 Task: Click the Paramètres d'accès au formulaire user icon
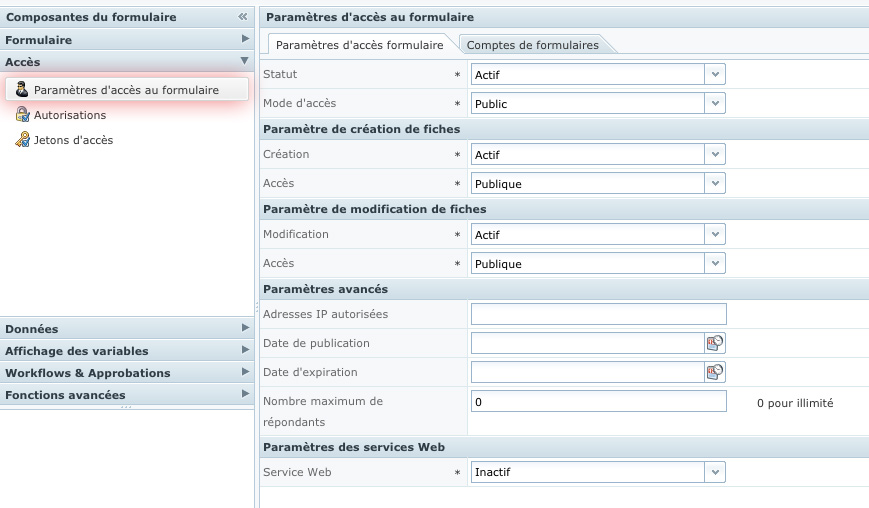coord(22,90)
